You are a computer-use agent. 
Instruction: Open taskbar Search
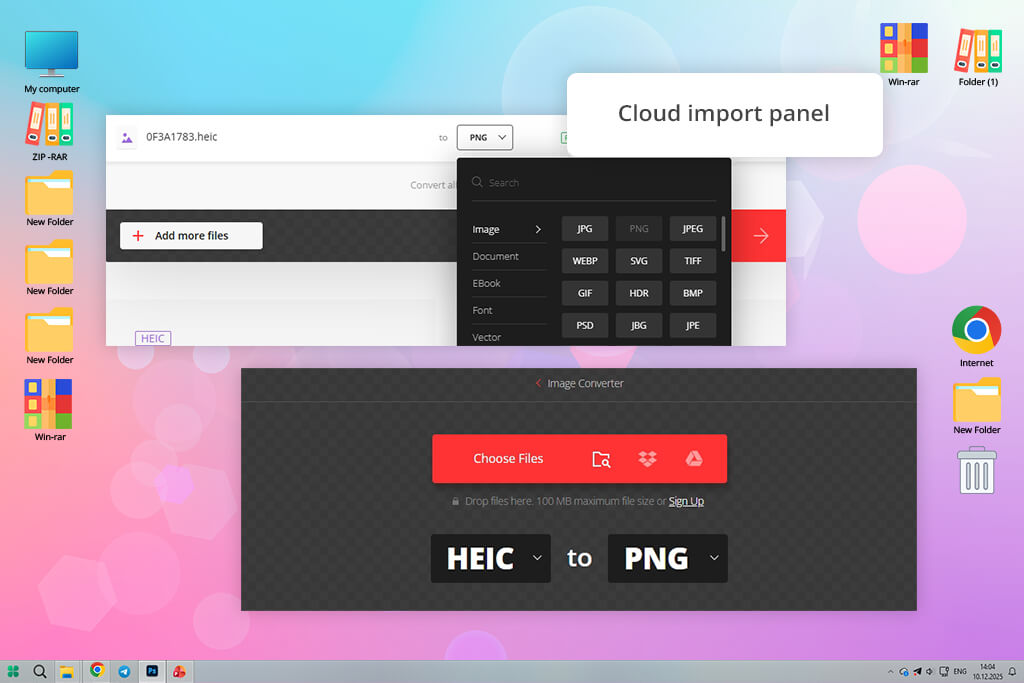(x=39, y=671)
